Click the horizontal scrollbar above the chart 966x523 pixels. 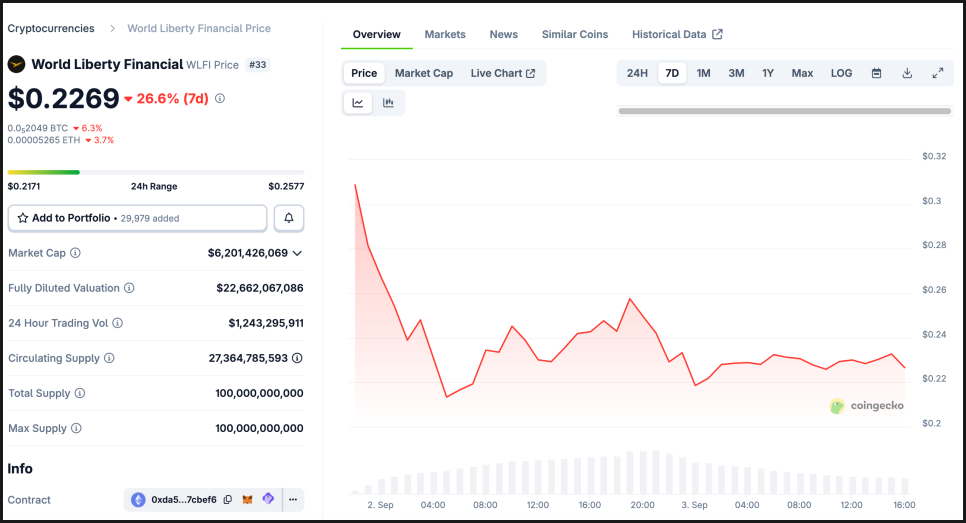[785, 111]
